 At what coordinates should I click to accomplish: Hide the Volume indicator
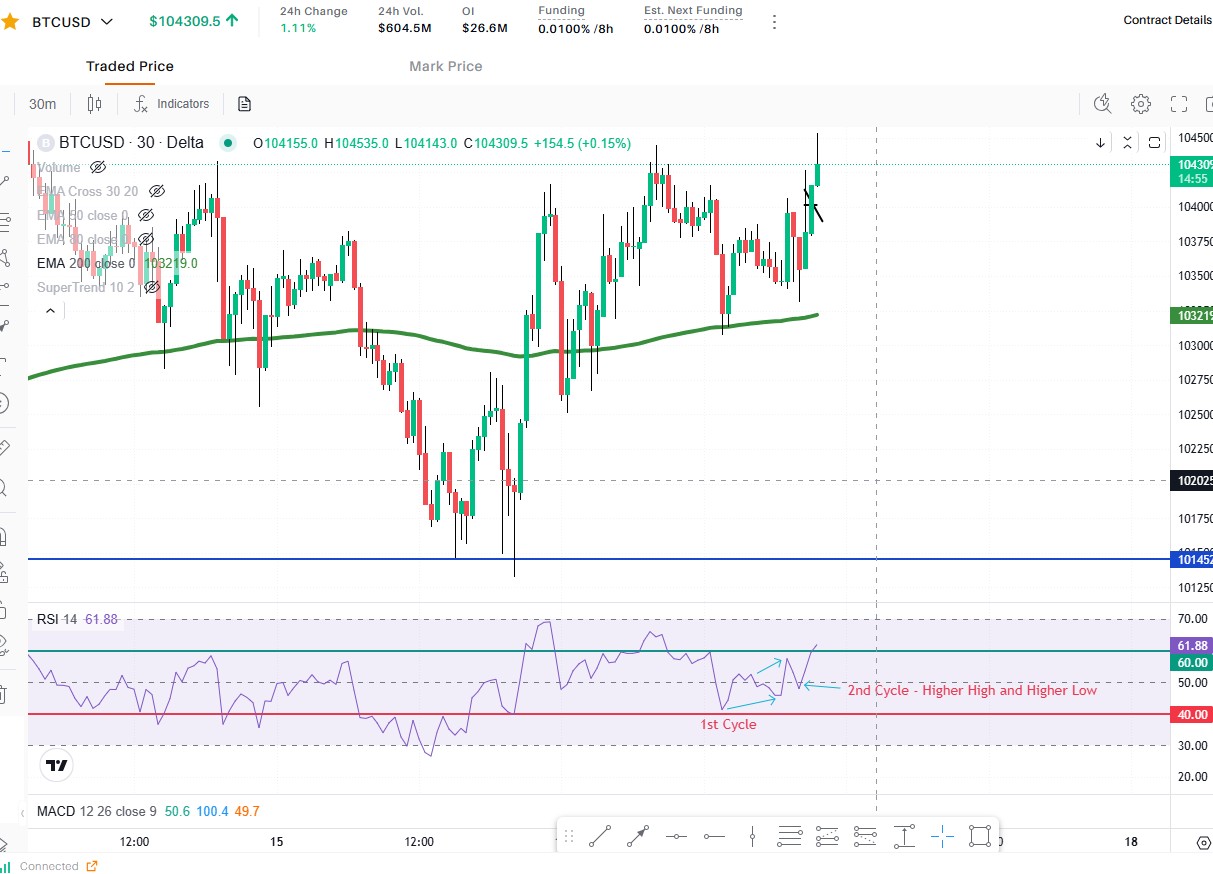[x=97, y=167]
